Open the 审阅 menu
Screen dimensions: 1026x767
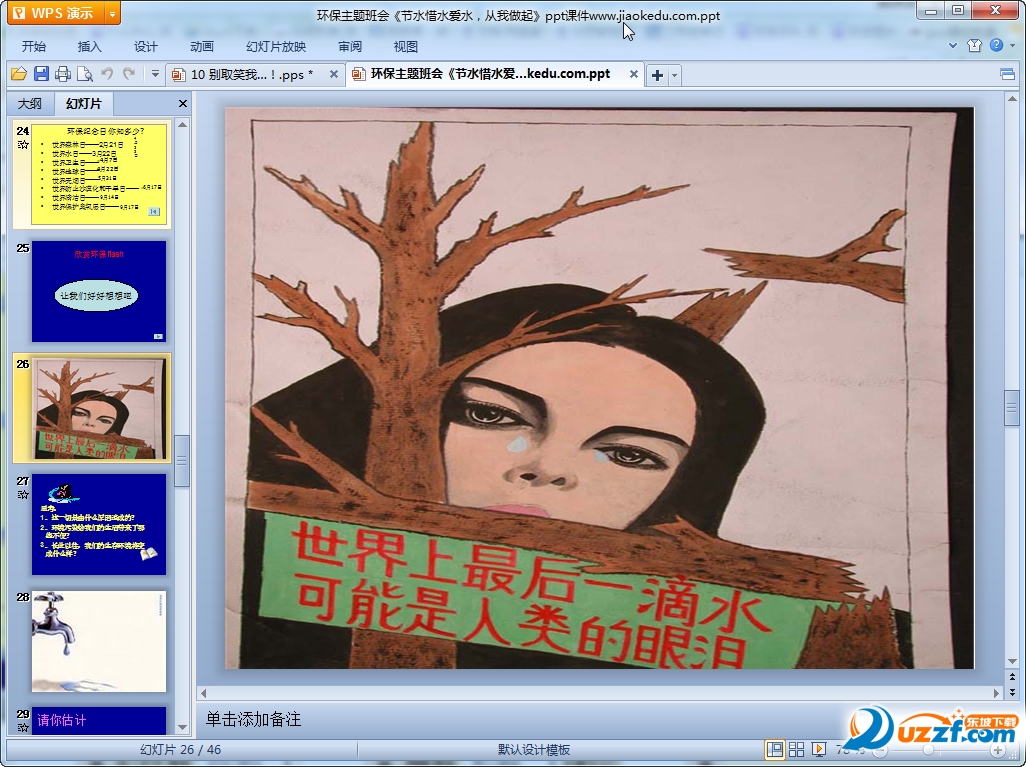coord(350,46)
